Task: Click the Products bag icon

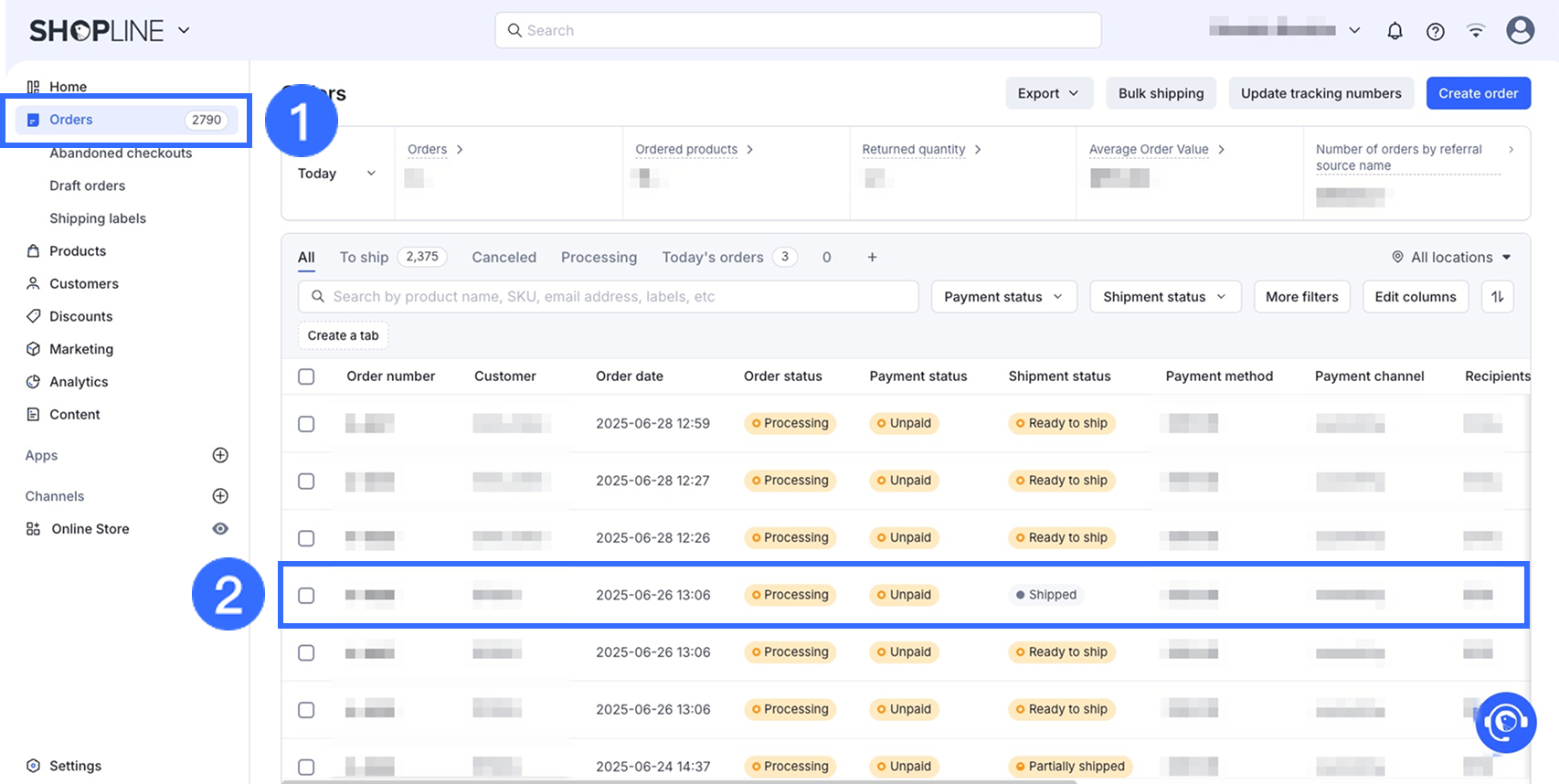Action: [33, 250]
